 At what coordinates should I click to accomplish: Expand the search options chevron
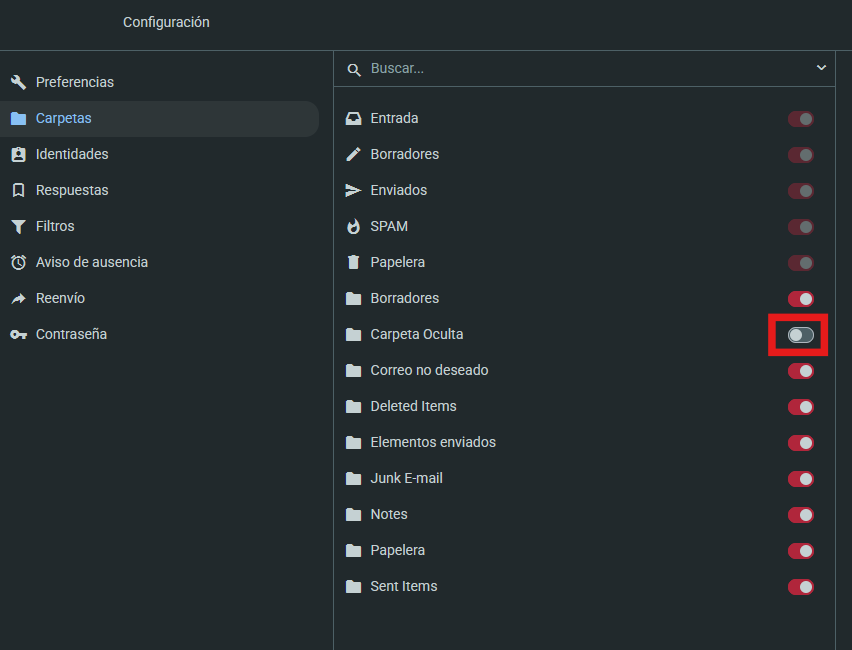click(x=821, y=68)
